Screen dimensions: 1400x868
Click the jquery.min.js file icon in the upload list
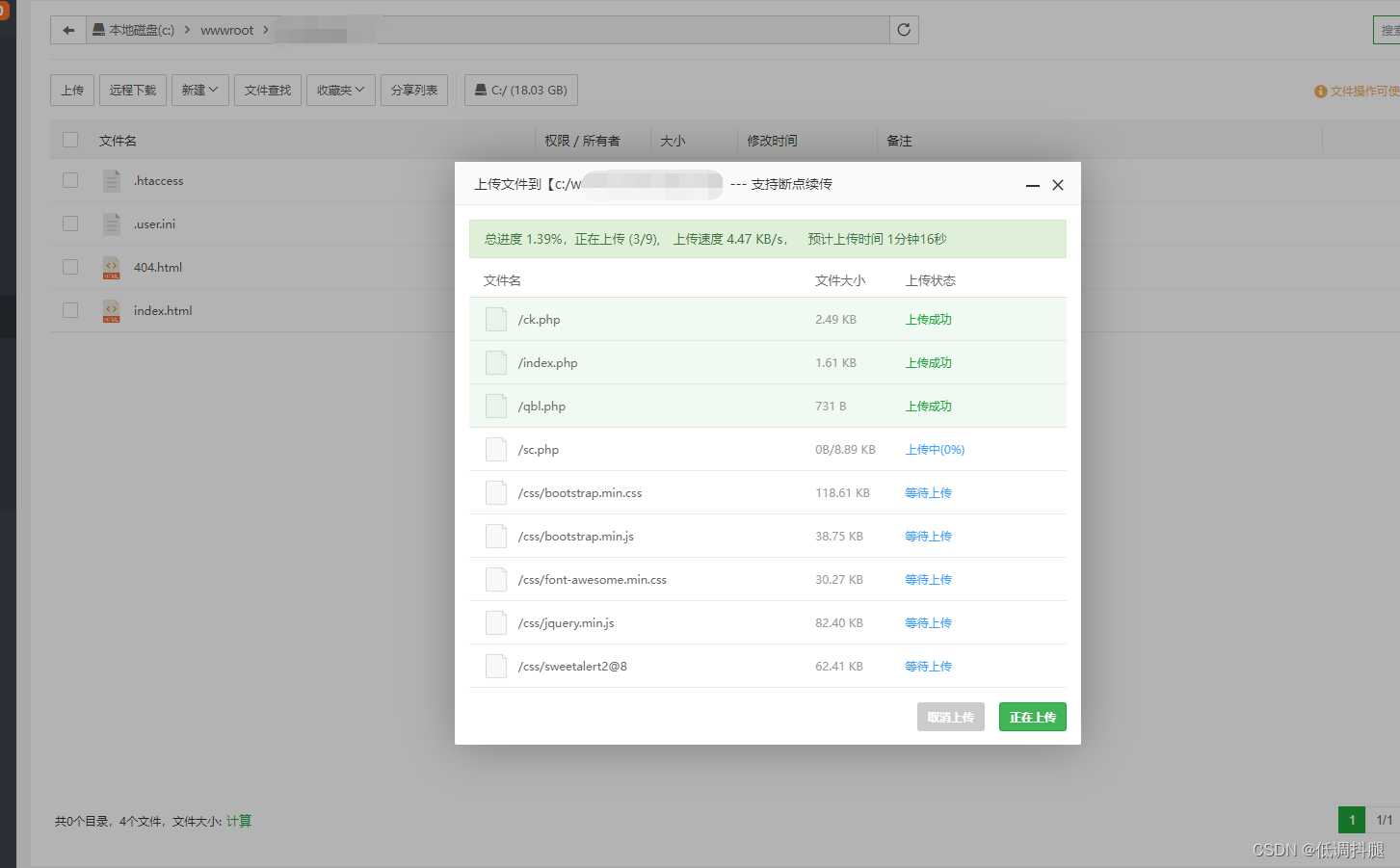(496, 622)
